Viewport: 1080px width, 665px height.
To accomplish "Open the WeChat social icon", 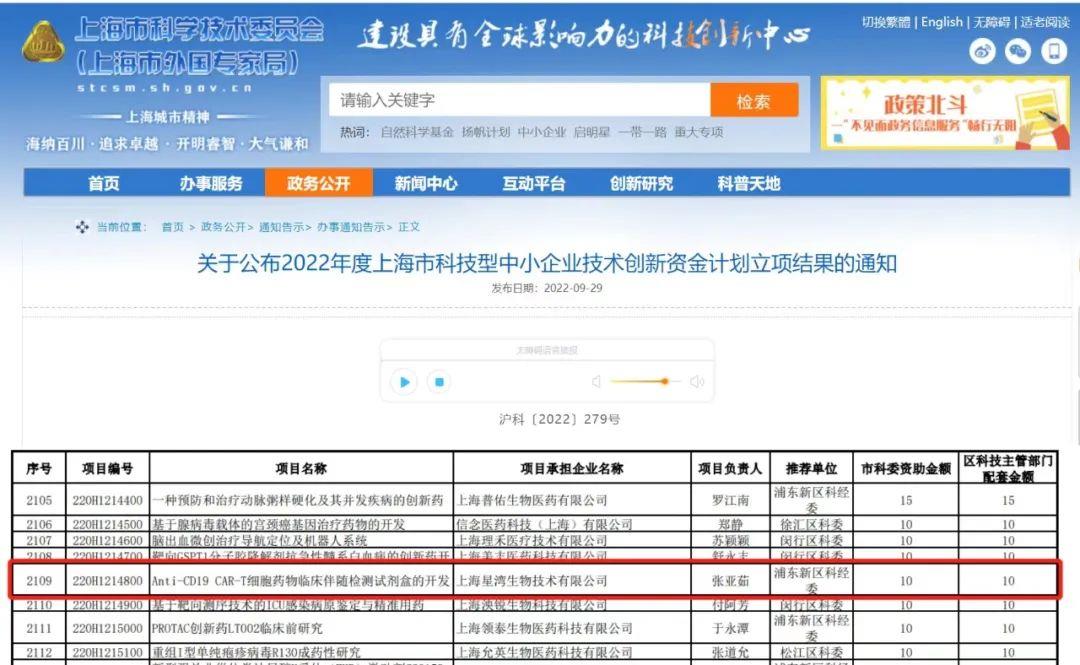I will (x=1018, y=51).
